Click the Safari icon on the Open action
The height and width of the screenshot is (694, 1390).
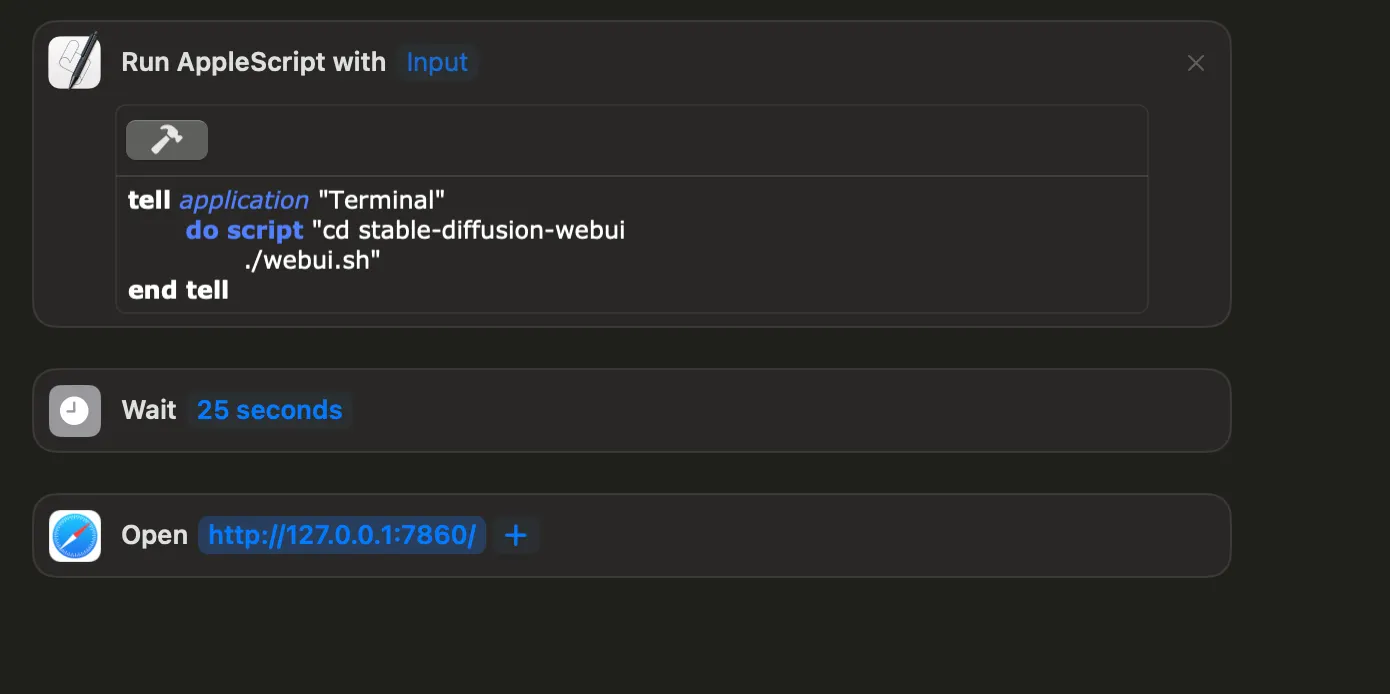coord(74,535)
